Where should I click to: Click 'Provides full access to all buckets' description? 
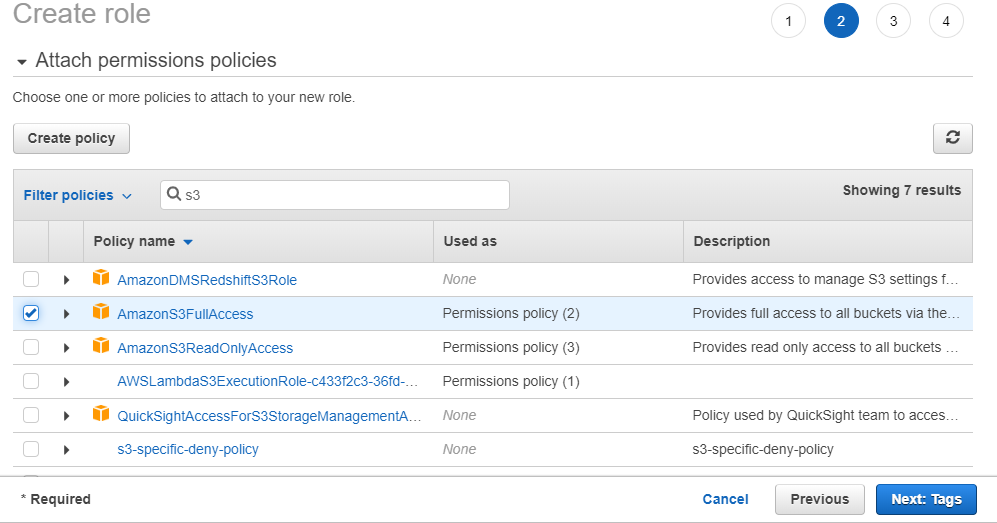click(826, 313)
